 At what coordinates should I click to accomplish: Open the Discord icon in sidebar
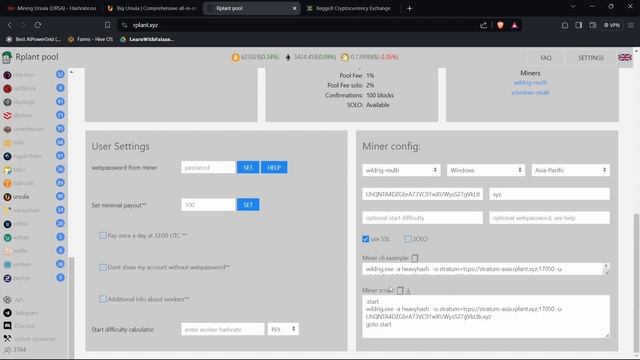pyautogui.click(x=7, y=326)
